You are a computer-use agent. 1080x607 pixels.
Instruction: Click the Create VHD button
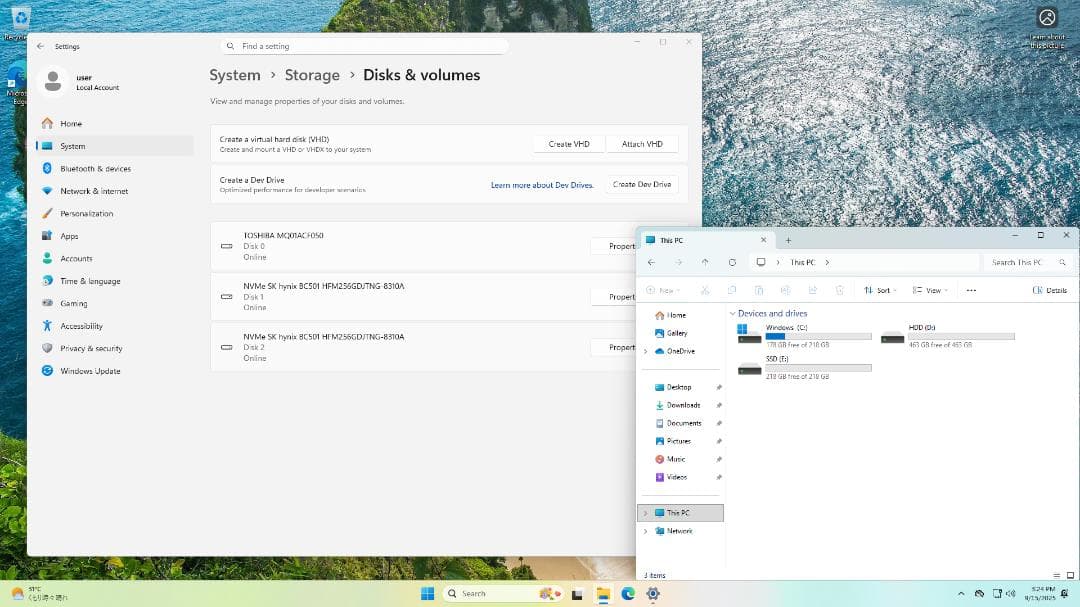coord(569,144)
